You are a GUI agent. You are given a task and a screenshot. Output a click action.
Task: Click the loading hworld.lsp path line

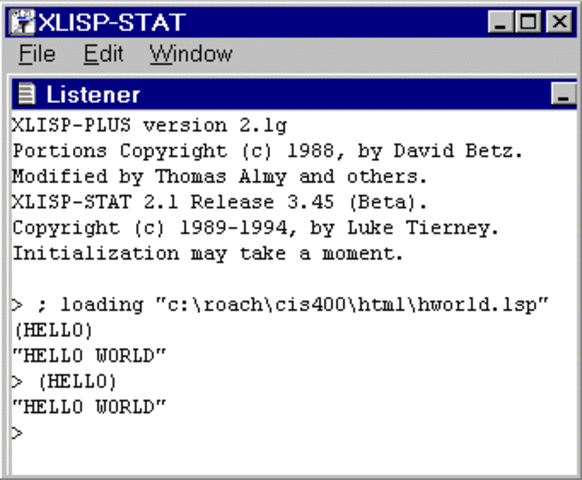pos(280,305)
